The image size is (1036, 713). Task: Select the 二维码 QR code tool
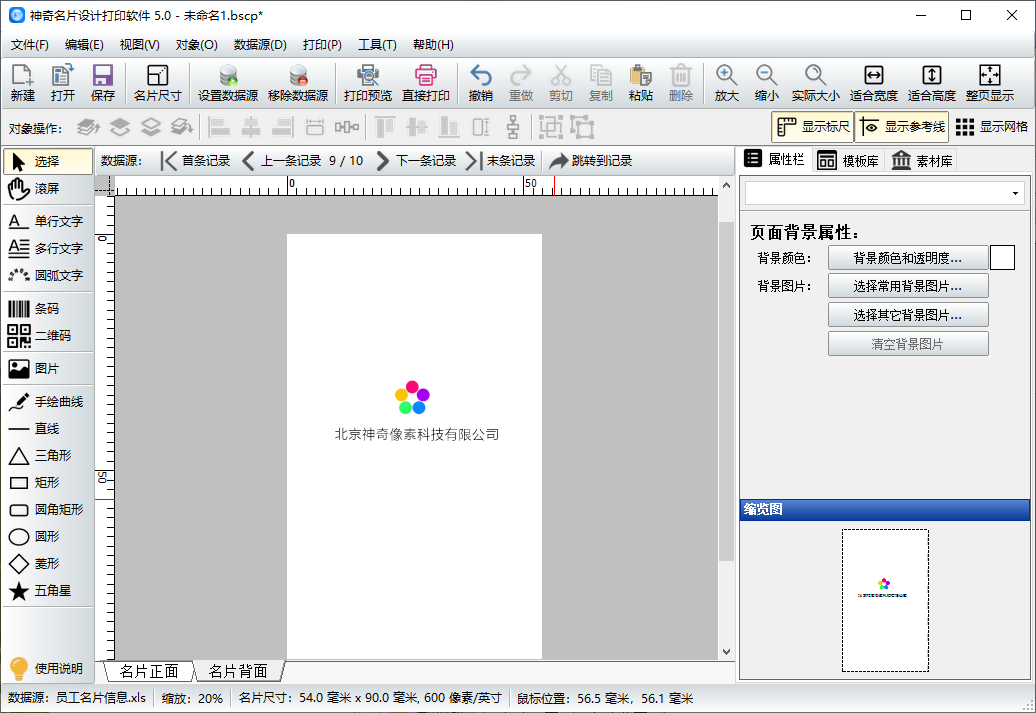[48, 336]
